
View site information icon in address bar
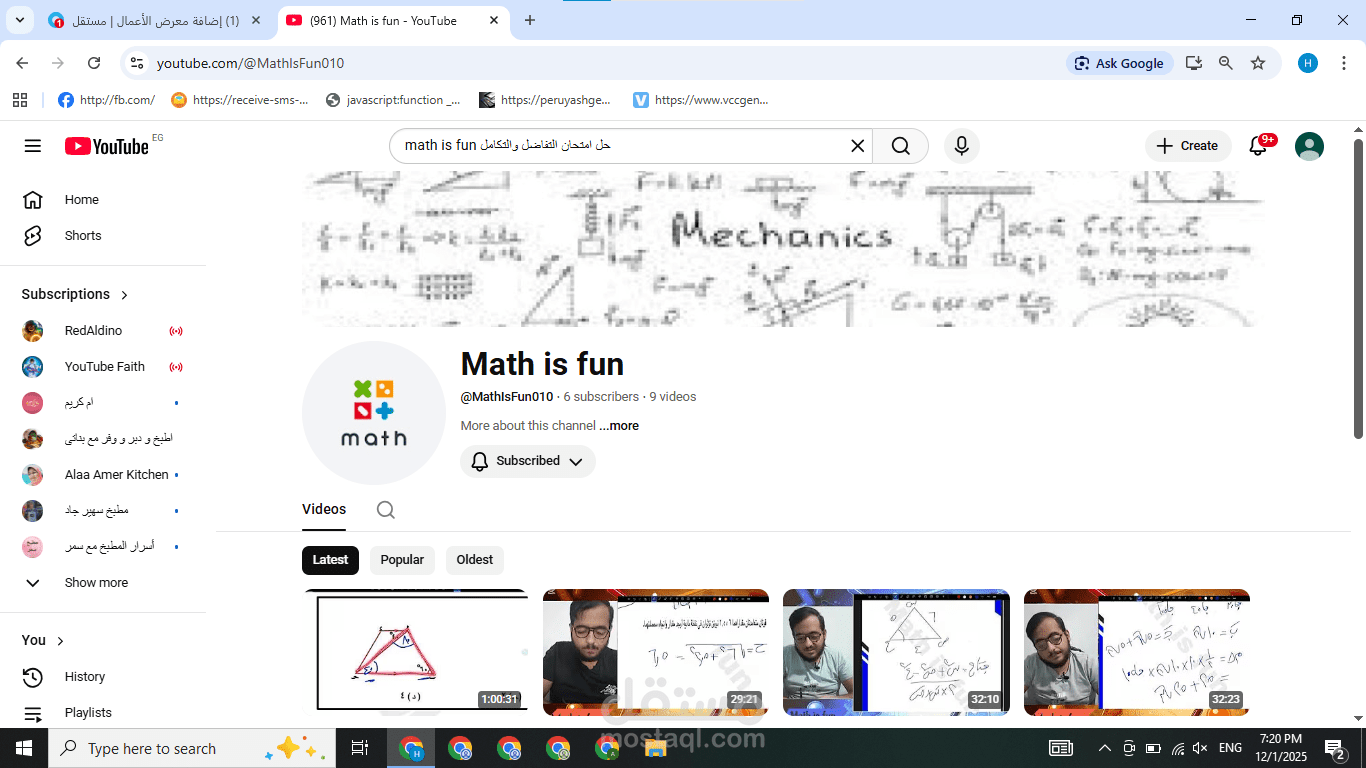137,63
